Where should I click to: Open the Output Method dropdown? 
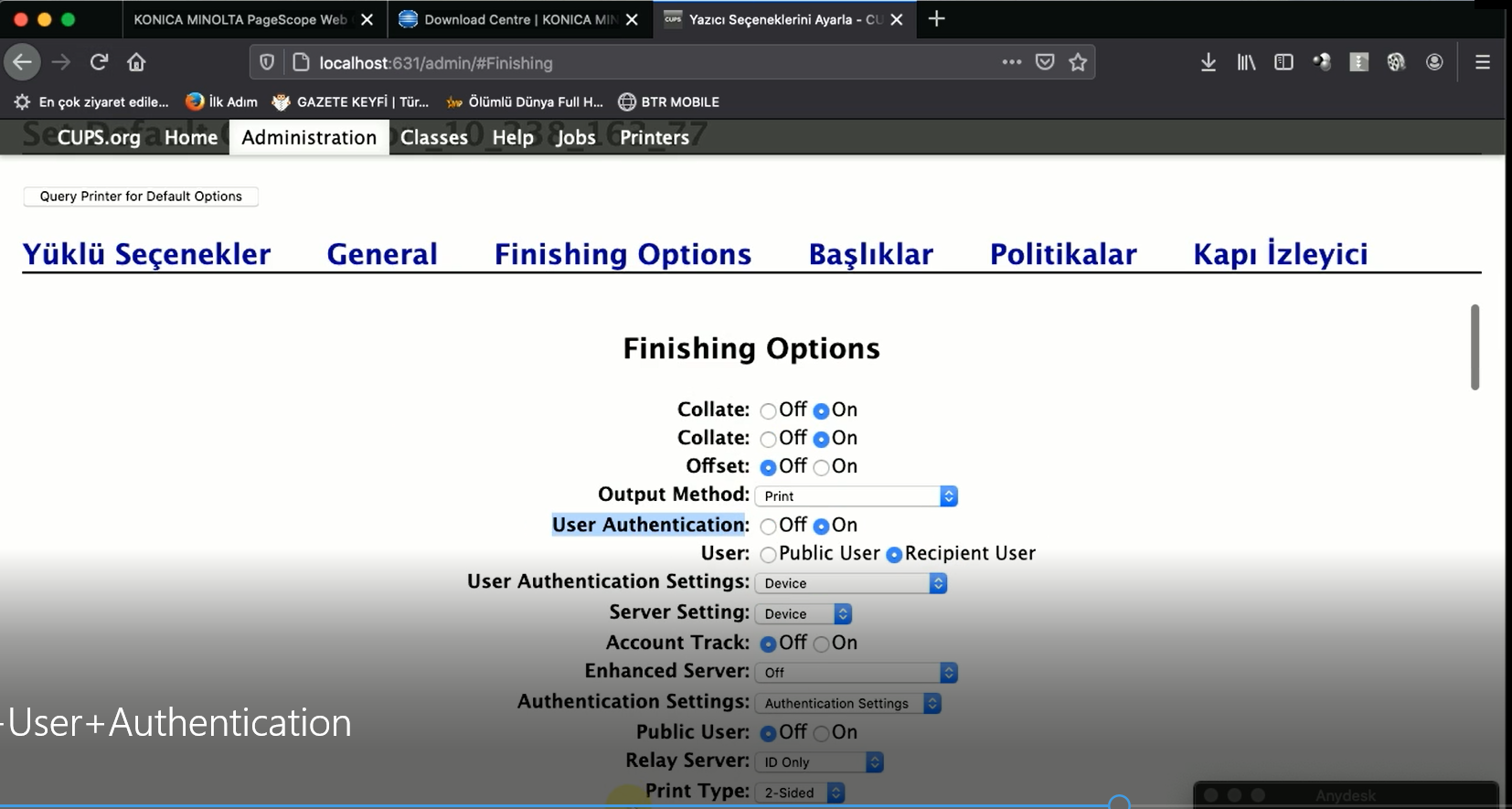pos(856,495)
